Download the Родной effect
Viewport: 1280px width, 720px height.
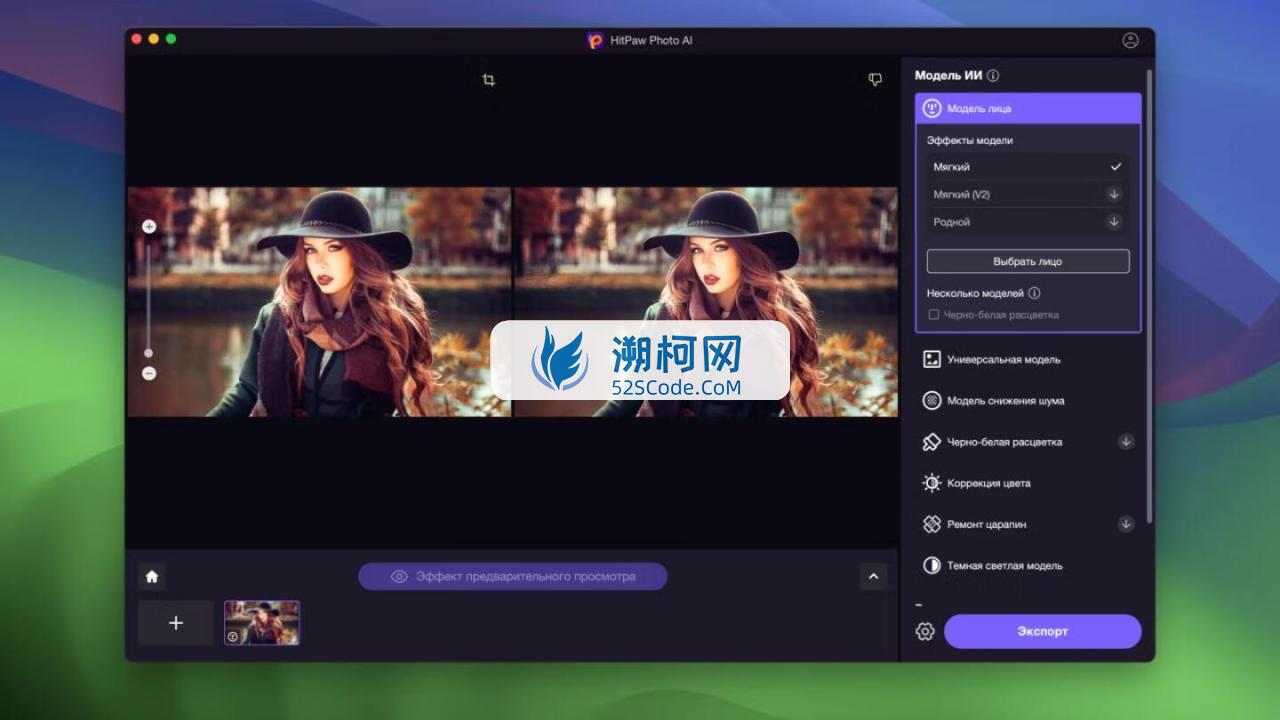coord(1113,221)
